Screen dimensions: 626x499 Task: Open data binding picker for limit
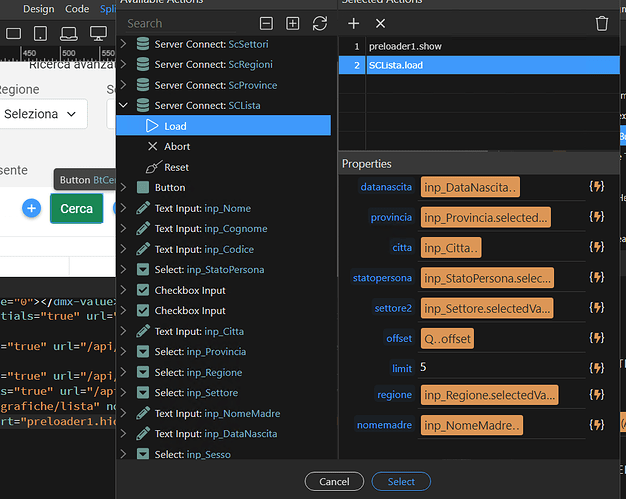coord(596,368)
